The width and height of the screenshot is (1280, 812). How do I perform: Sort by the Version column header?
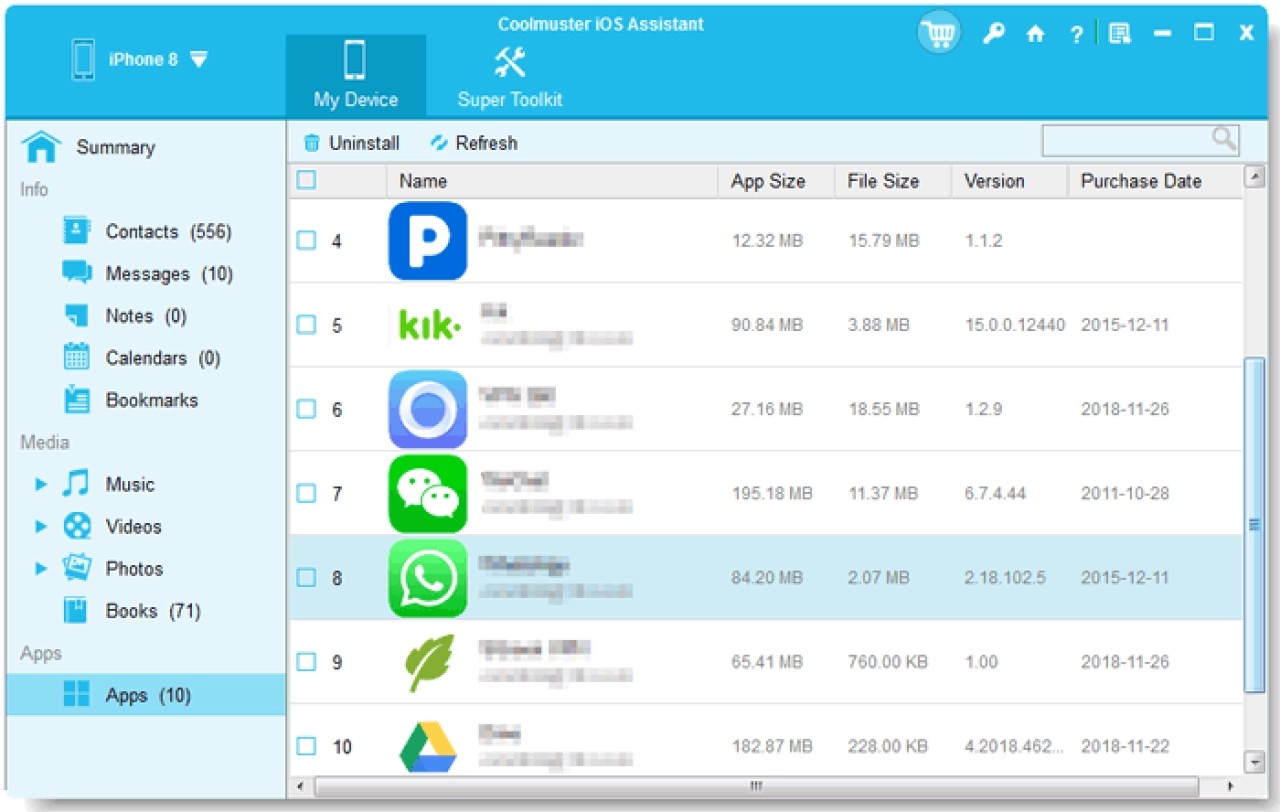[x=1010, y=181]
